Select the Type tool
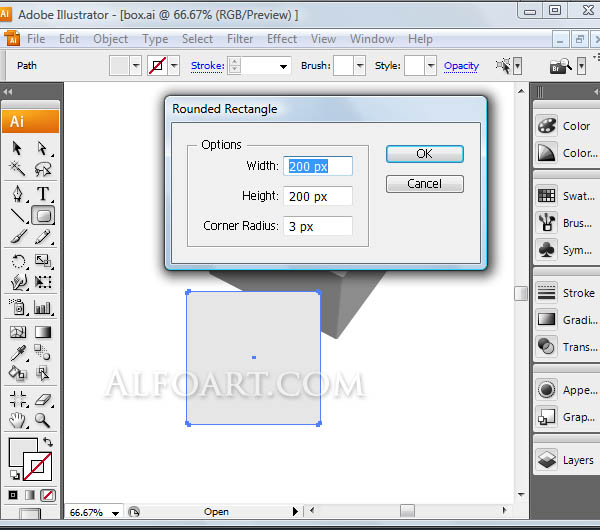The image size is (600, 530). [43, 194]
